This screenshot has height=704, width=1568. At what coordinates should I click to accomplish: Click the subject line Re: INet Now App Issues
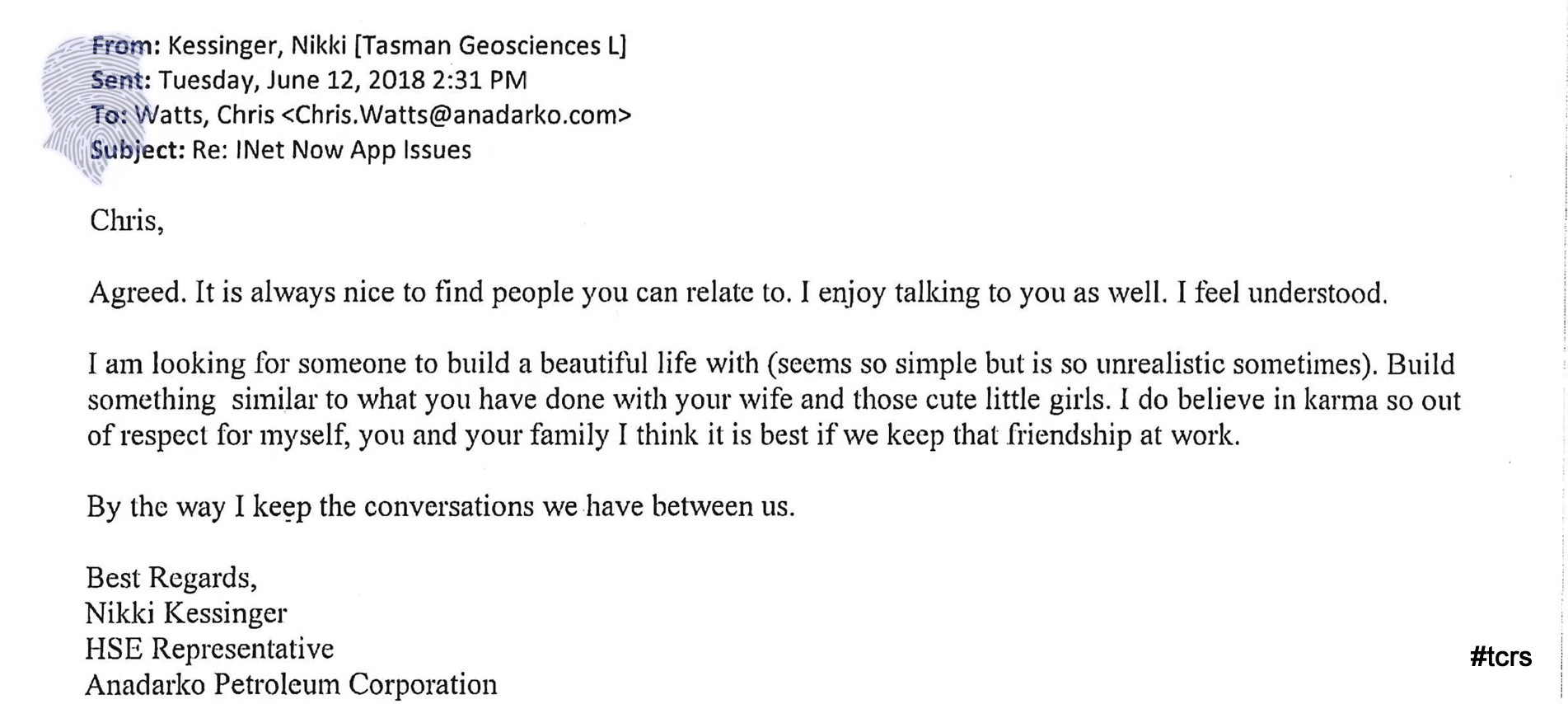[332, 151]
